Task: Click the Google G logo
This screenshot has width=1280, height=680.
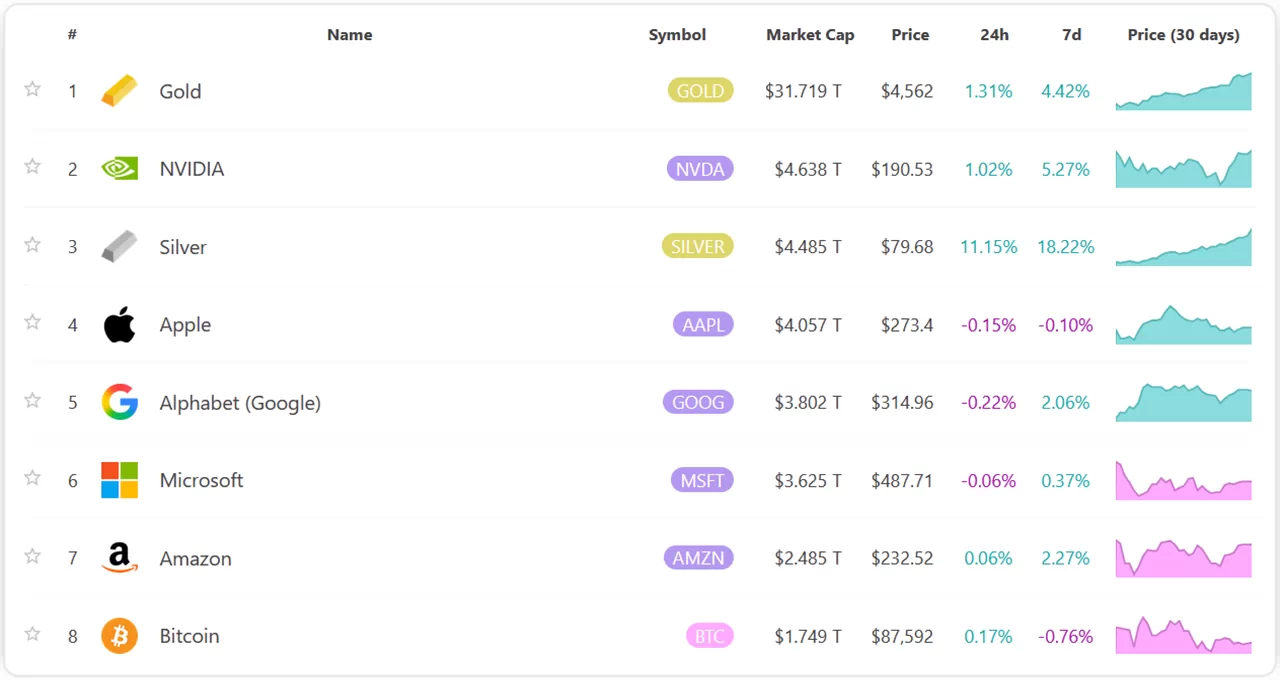Action: tap(119, 403)
